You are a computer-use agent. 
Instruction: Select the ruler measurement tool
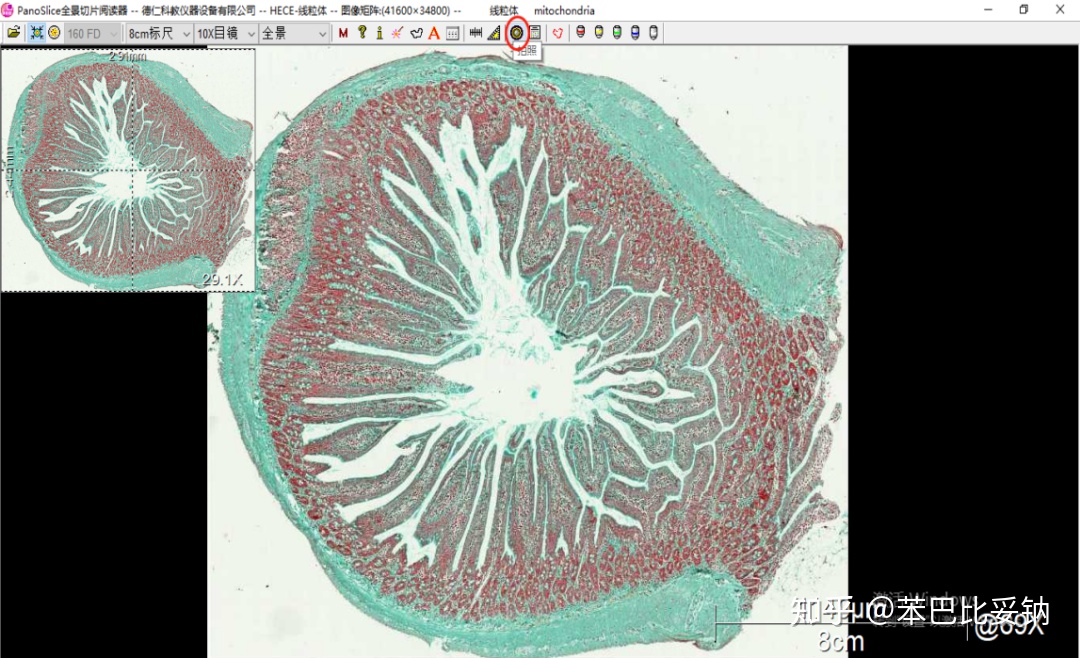pyautogui.click(x=476, y=33)
